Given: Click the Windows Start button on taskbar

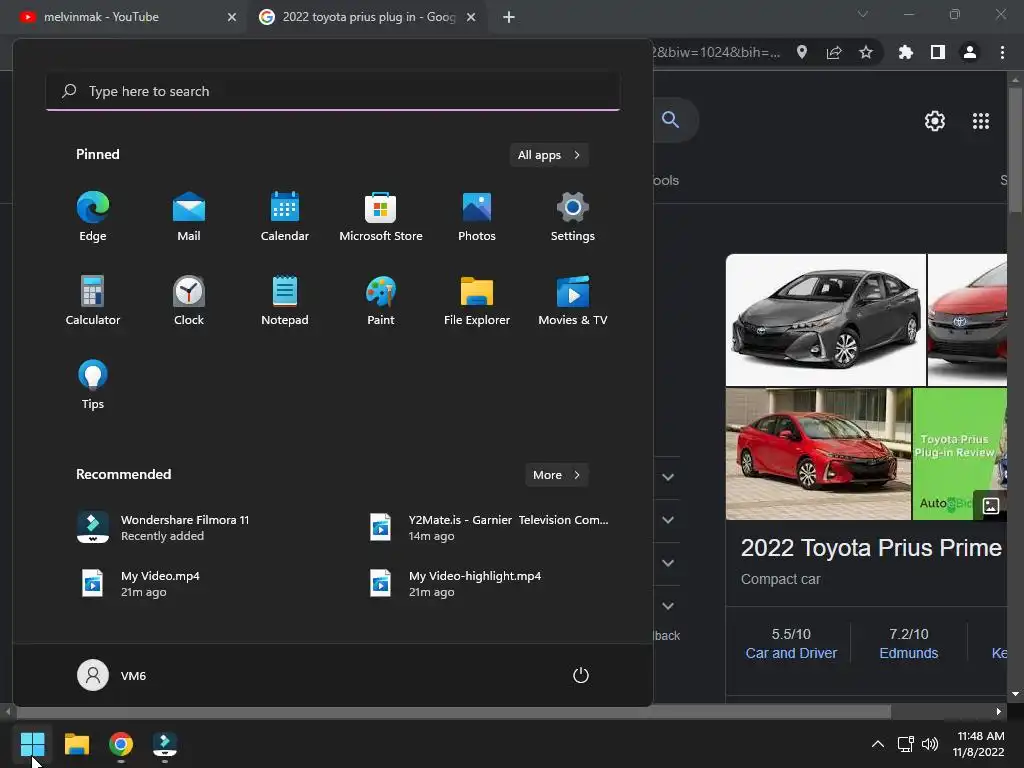Looking at the screenshot, I should pyautogui.click(x=32, y=744).
